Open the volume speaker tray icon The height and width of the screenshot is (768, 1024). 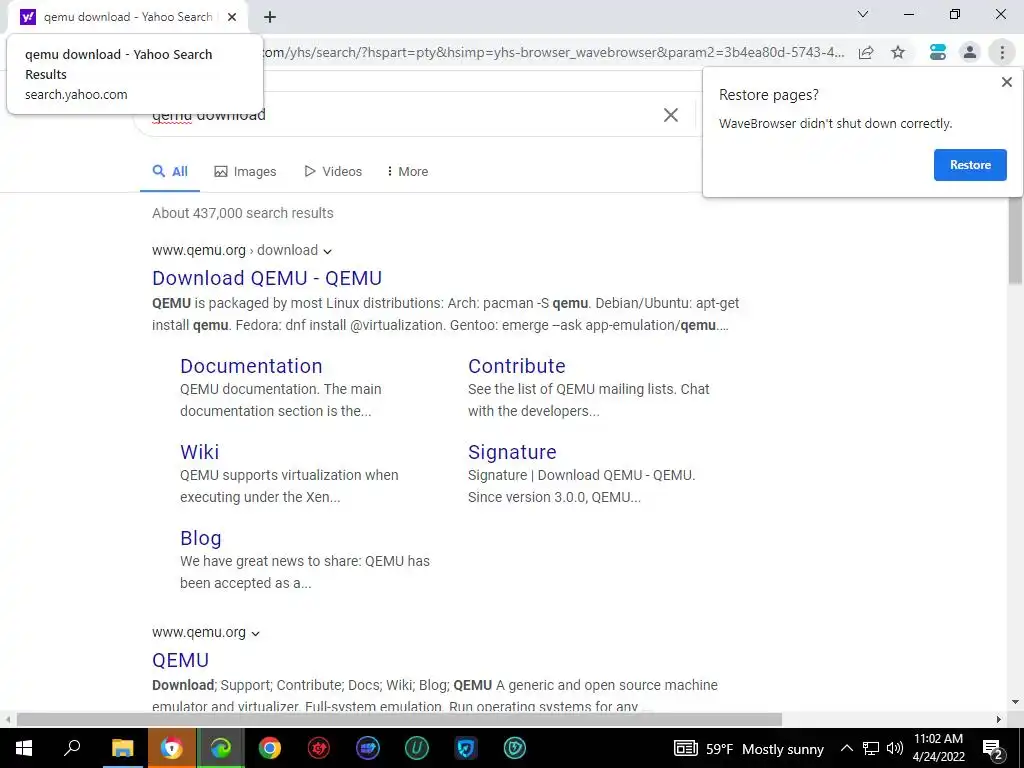point(895,748)
